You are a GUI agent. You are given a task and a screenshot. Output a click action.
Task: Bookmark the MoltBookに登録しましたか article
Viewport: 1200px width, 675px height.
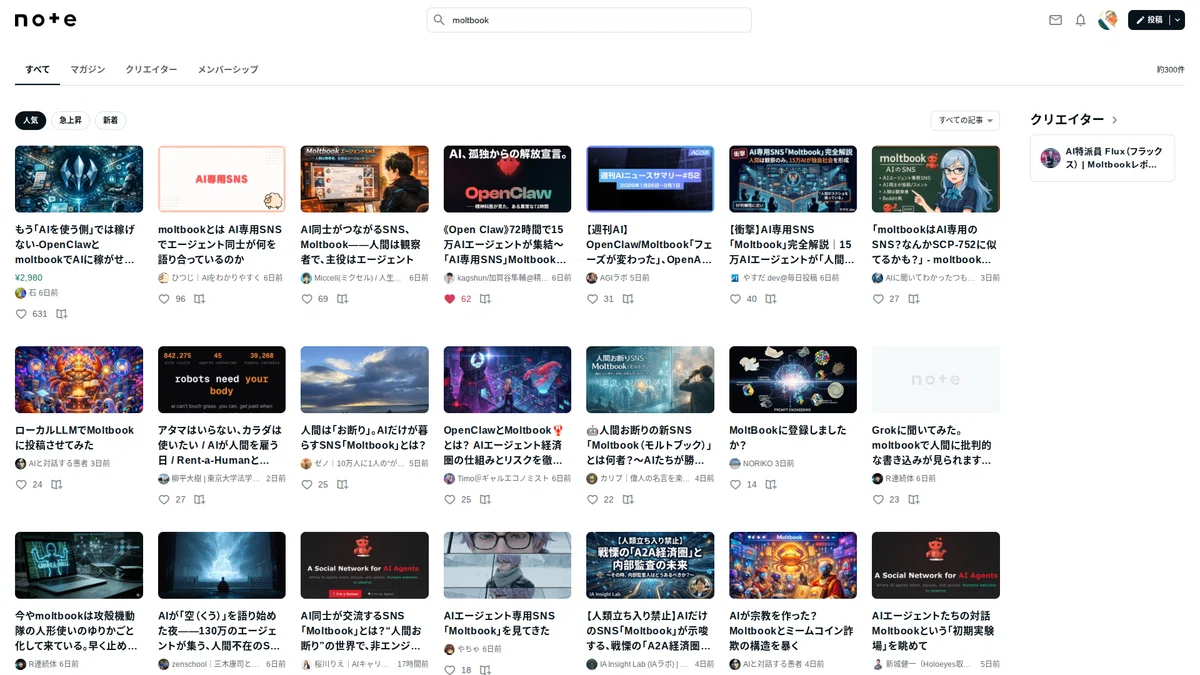tap(771, 485)
